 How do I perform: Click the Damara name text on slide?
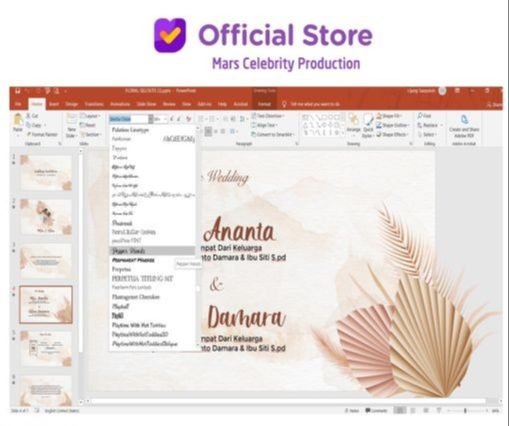[247, 317]
